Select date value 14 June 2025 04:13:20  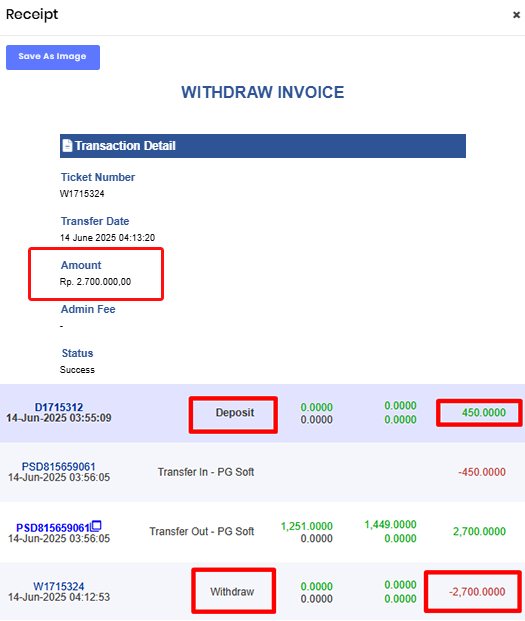[107, 238]
